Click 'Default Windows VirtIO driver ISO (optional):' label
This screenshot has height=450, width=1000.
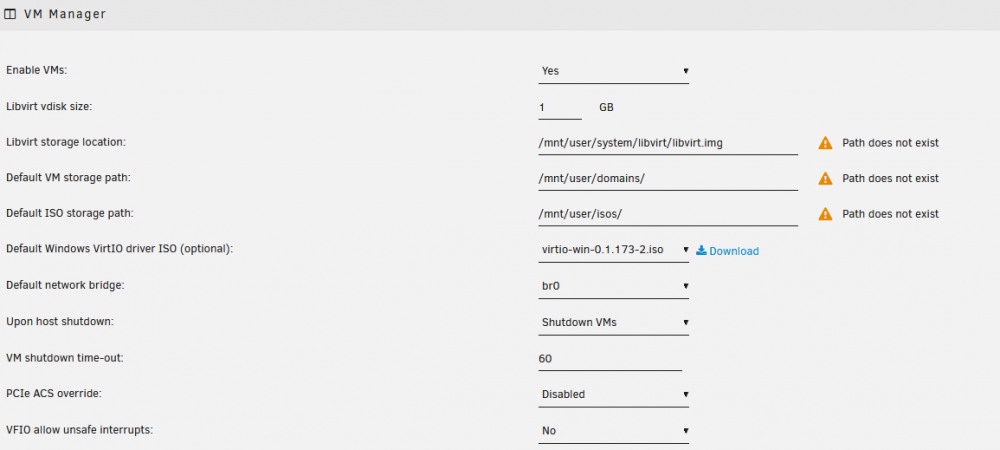tap(120, 249)
